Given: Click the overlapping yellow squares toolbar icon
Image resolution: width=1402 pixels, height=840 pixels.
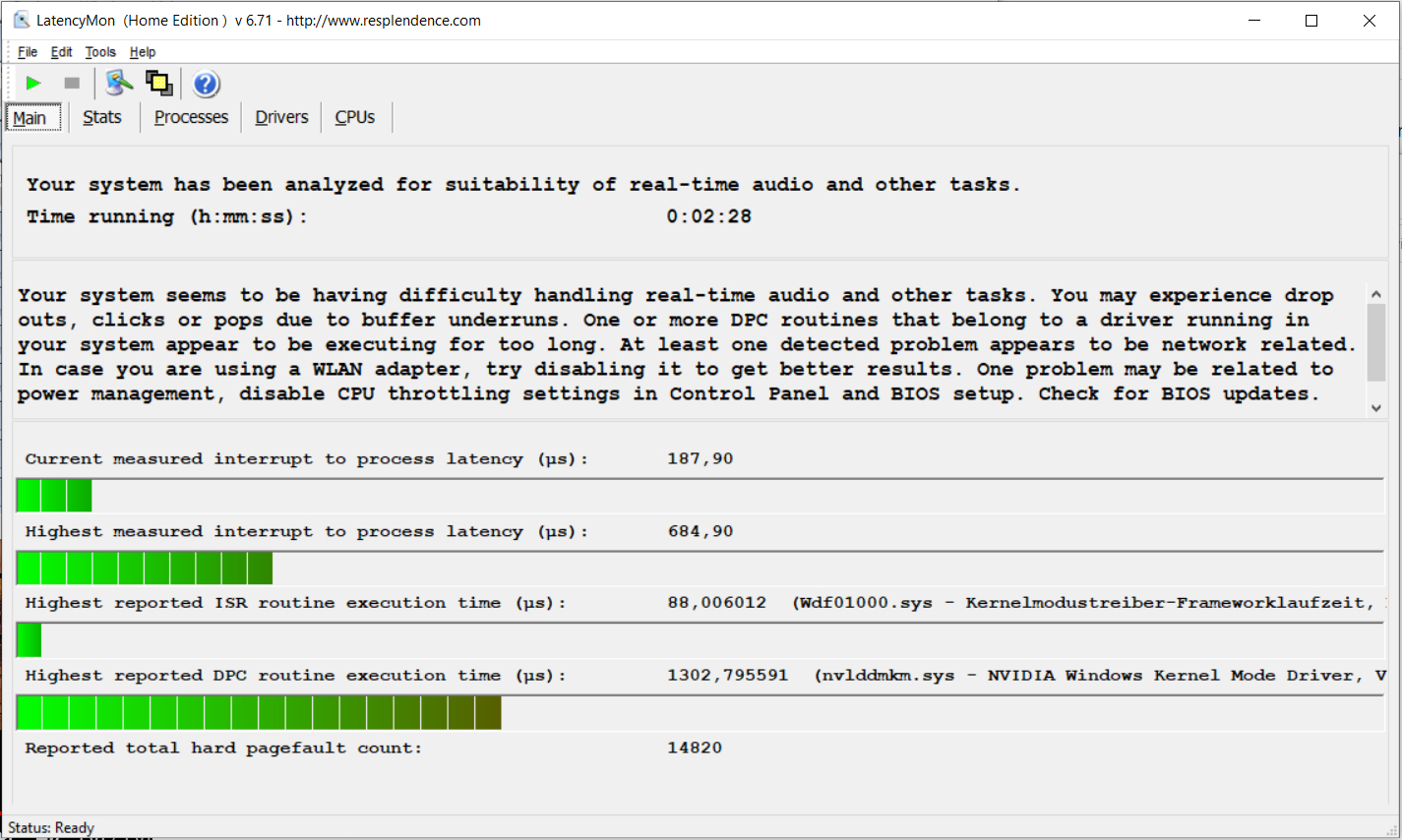Looking at the screenshot, I should (x=158, y=84).
